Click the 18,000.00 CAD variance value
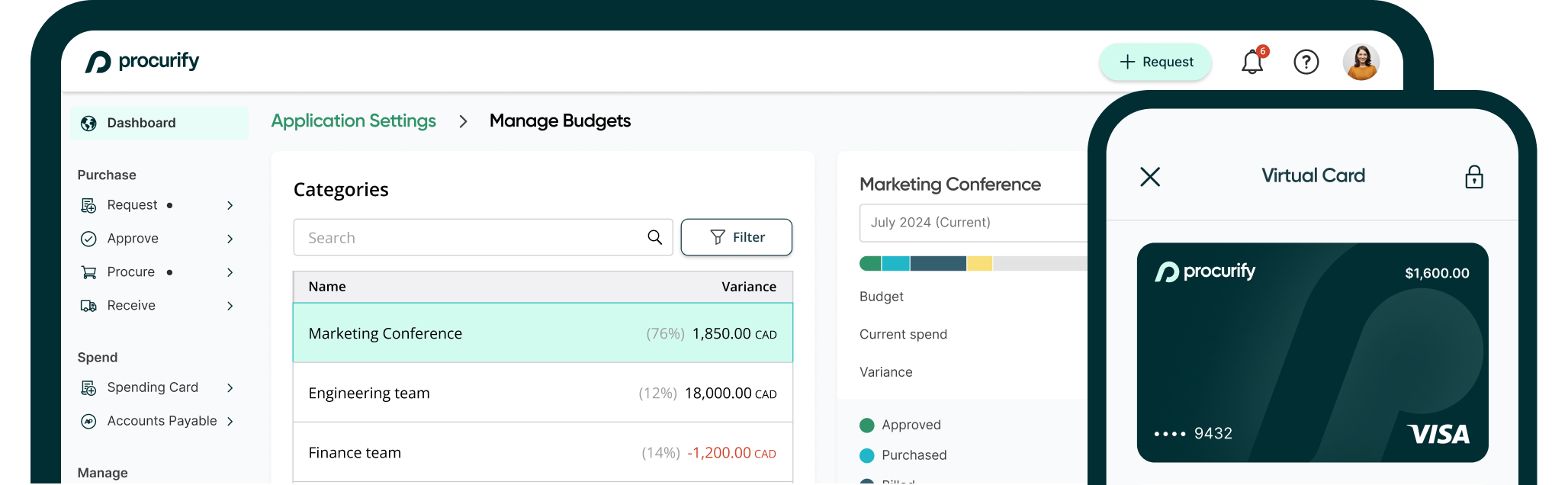Image resolution: width=1568 pixels, height=485 pixels. pyautogui.click(x=731, y=393)
